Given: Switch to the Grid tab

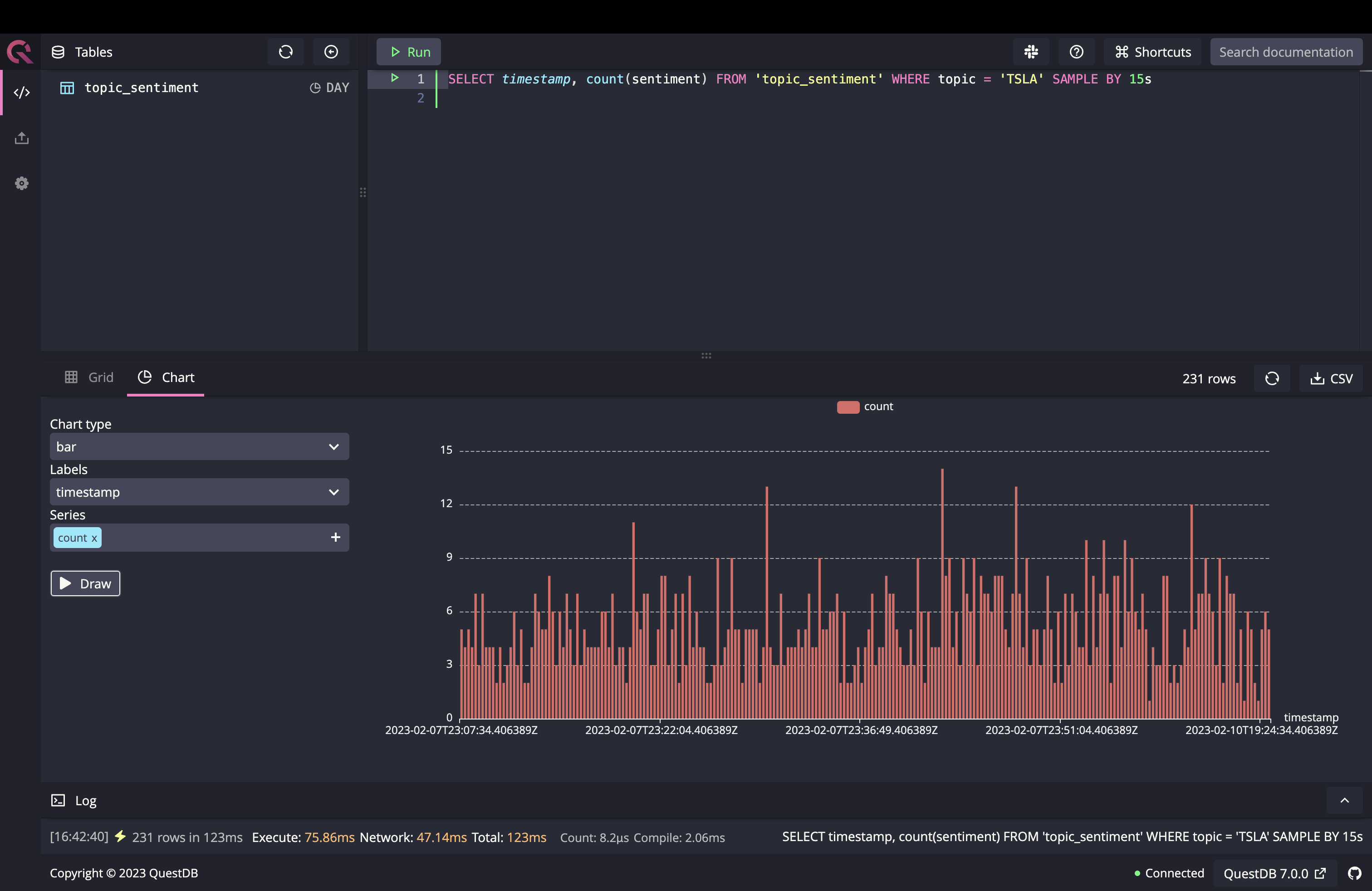Looking at the screenshot, I should 89,377.
